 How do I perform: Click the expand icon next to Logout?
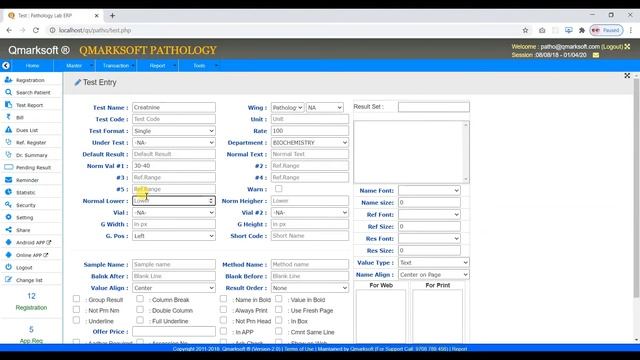627,47
